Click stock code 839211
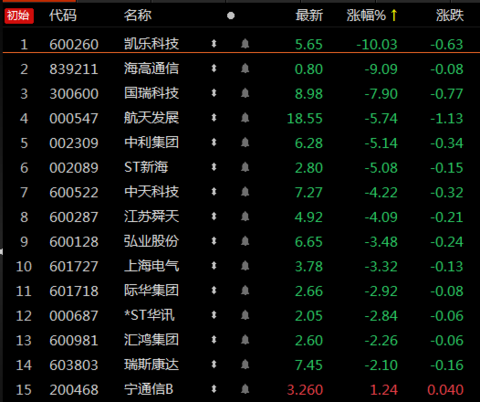The image size is (480, 402). pyautogui.click(x=74, y=69)
